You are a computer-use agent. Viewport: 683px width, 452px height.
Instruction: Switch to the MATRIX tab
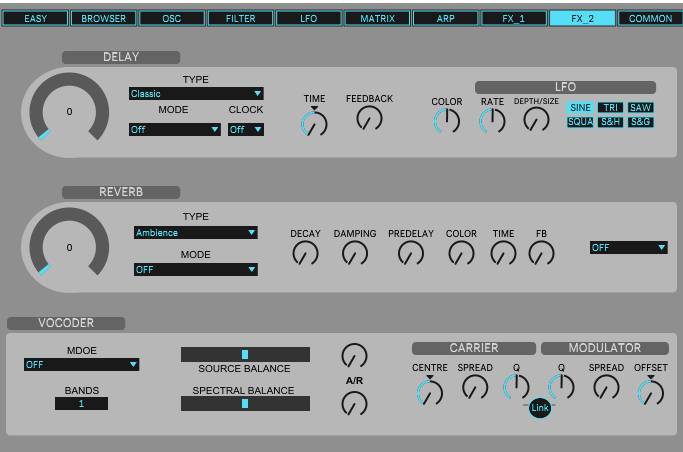pos(377,19)
